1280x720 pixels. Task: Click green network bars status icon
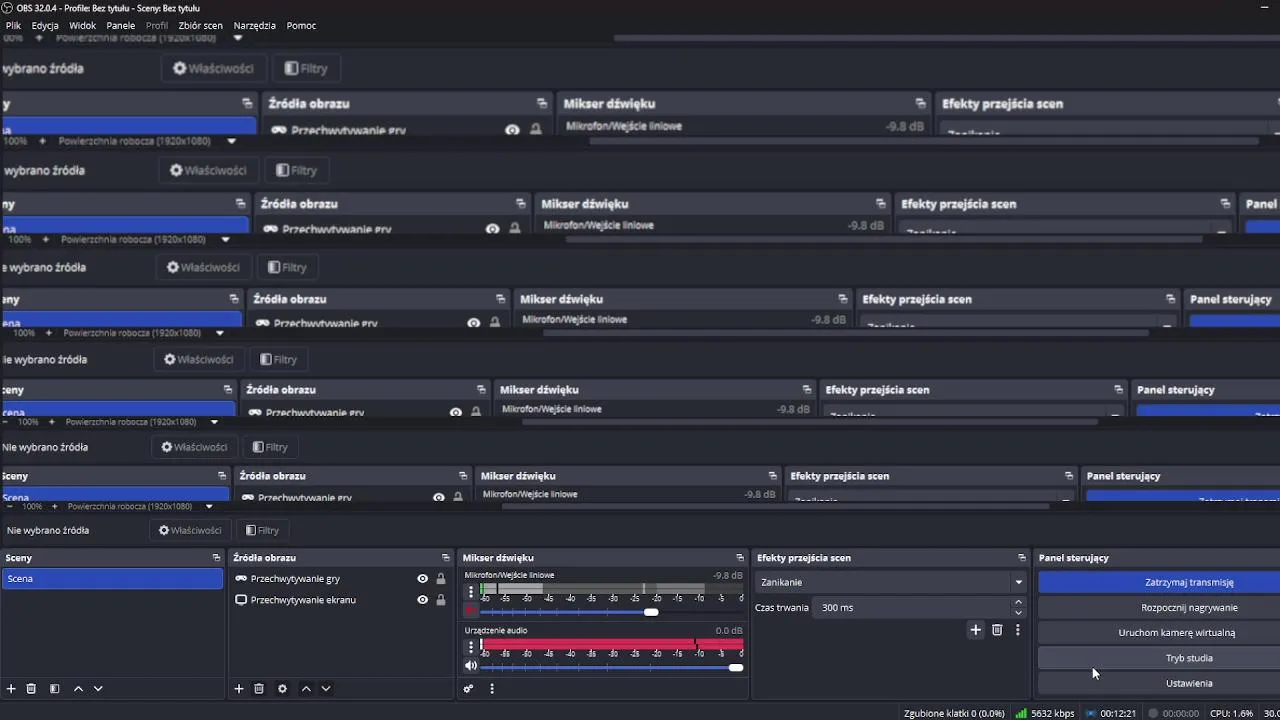1021,713
